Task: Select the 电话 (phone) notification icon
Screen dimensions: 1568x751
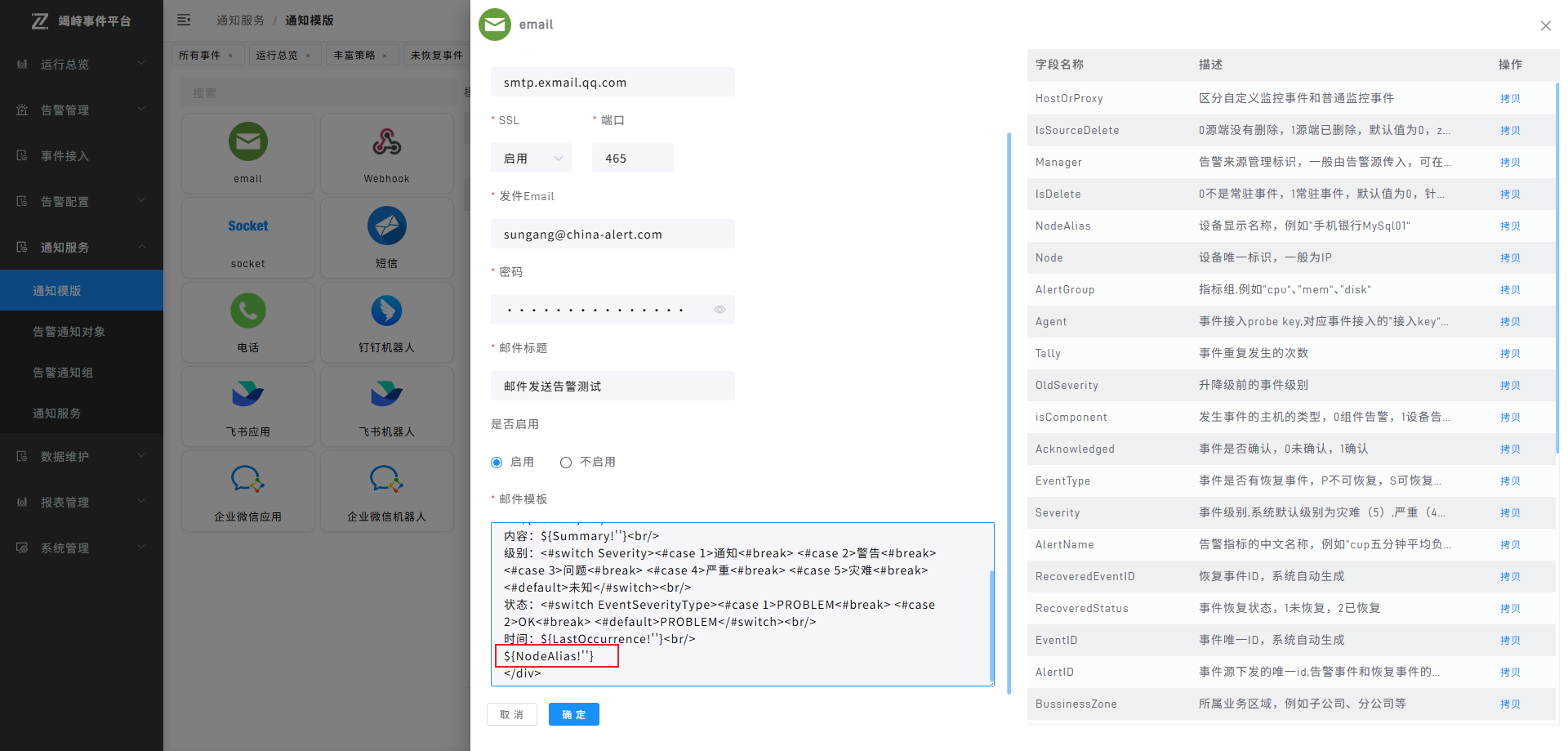Action: point(247,322)
